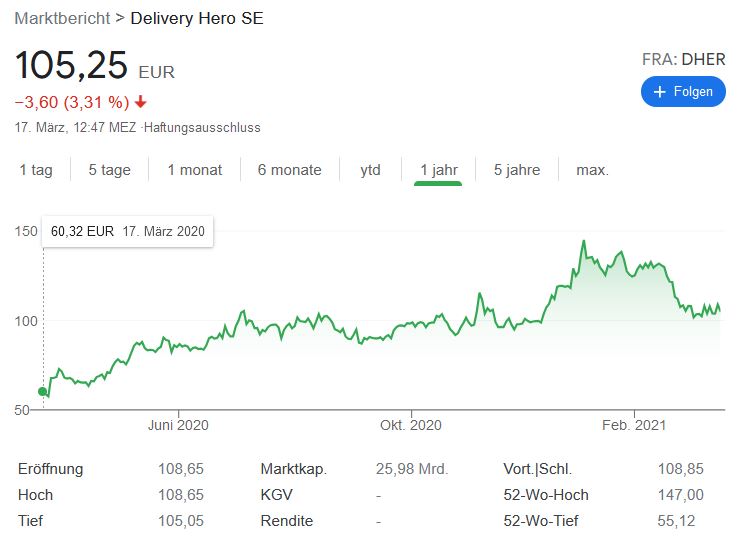Click the plus icon in Folgen button
This screenshot has width=744, height=544.
click(x=660, y=92)
